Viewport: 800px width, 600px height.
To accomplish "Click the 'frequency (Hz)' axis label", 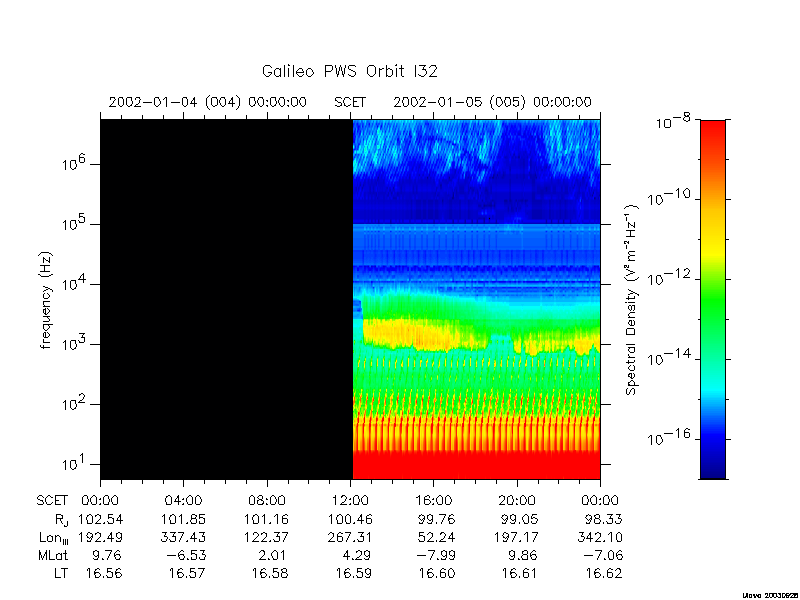I will (46, 300).
